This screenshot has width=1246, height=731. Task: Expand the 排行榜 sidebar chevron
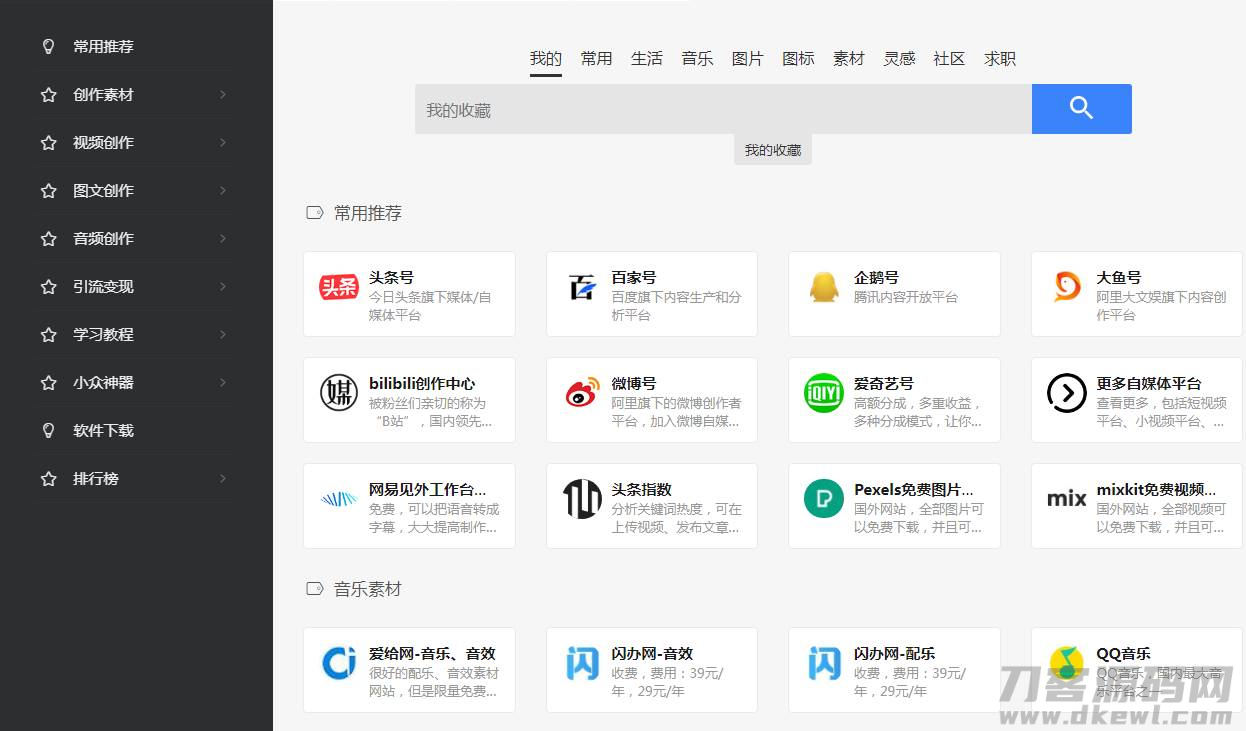pyautogui.click(x=223, y=478)
